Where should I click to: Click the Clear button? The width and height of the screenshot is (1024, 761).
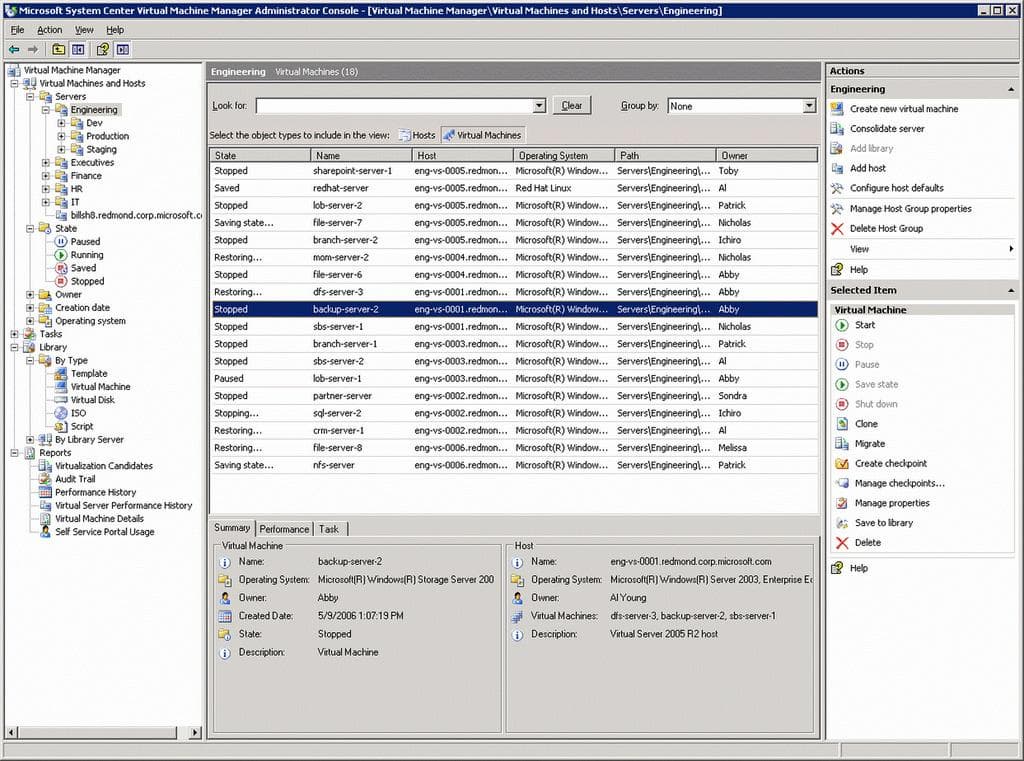pyautogui.click(x=571, y=106)
